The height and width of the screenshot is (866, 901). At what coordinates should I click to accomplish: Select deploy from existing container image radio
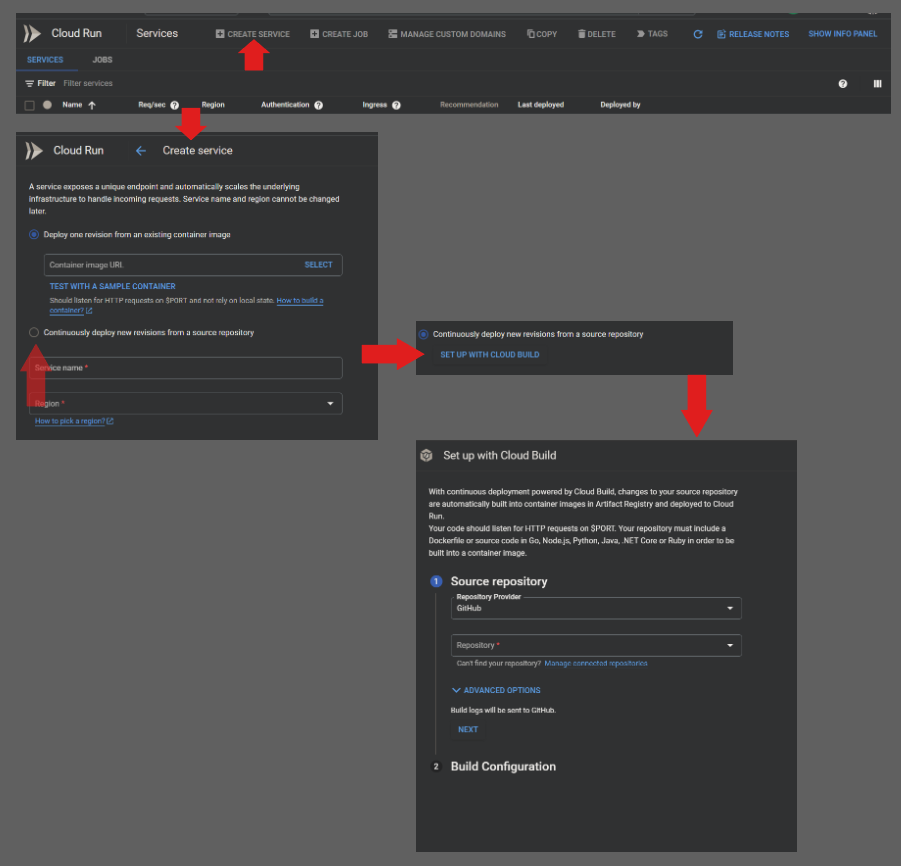pos(34,234)
